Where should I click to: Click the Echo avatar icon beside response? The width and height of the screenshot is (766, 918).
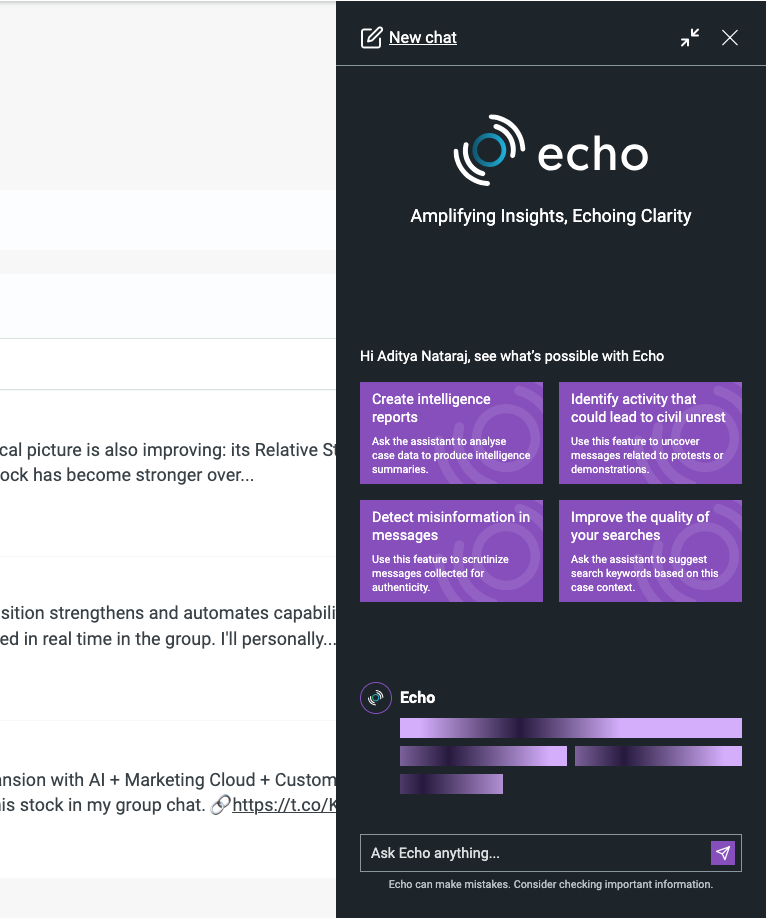376,697
